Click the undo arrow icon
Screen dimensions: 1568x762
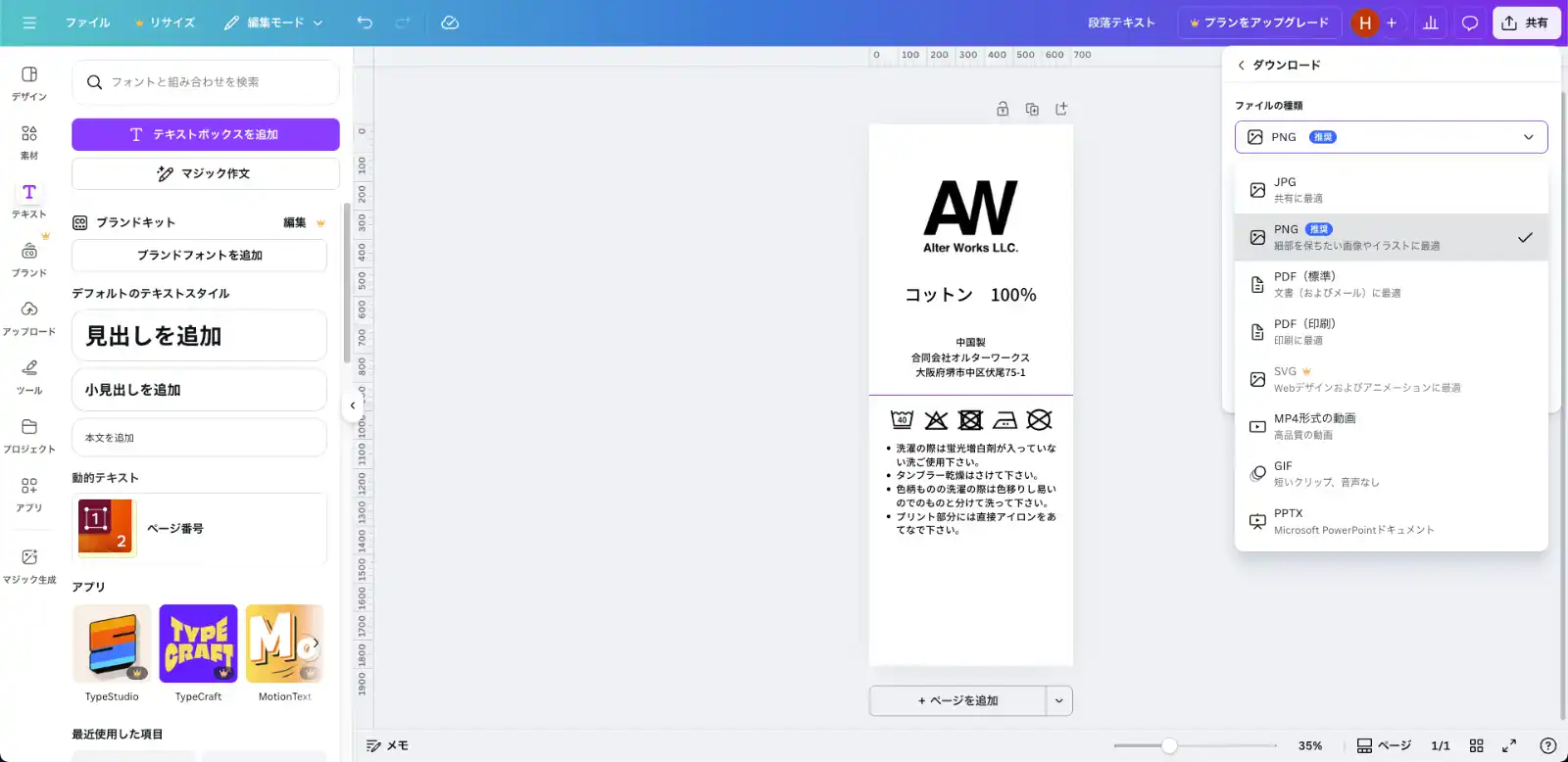(365, 23)
